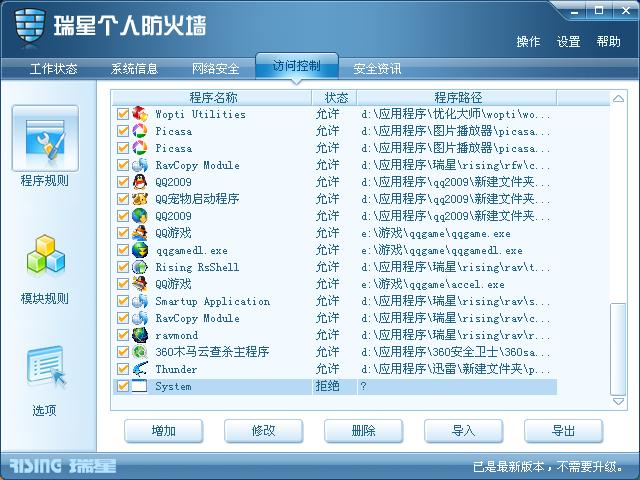Click the Thunder bird icon

pyautogui.click(x=140, y=369)
